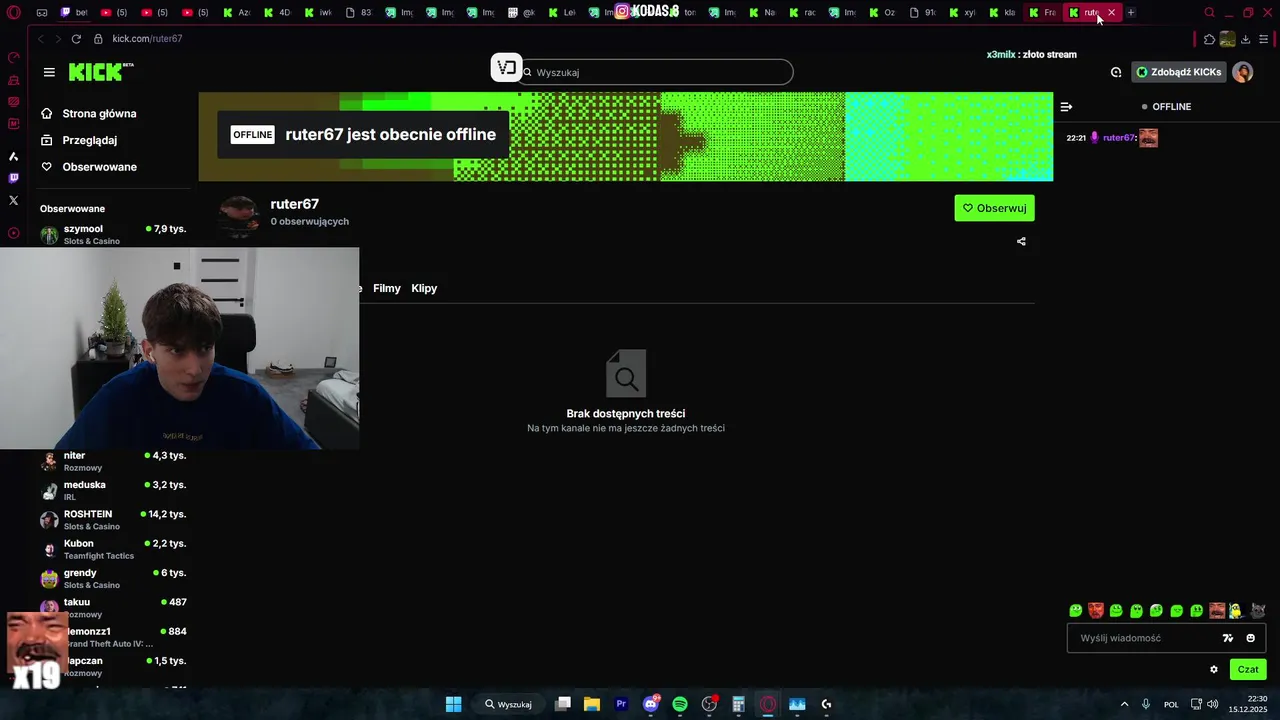Switch to the Filmy tab
This screenshot has height=720, width=1280.
(387, 288)
